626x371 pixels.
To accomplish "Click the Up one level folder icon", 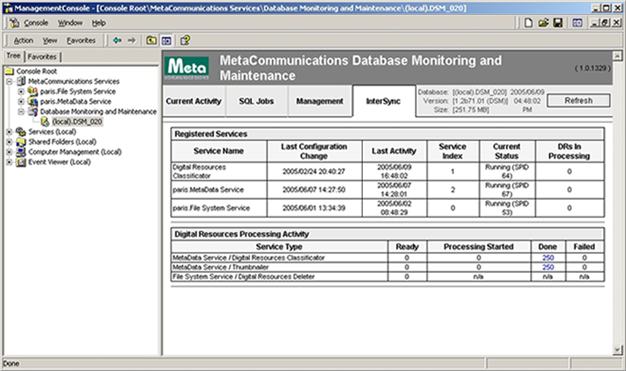I will click(151, 40).
